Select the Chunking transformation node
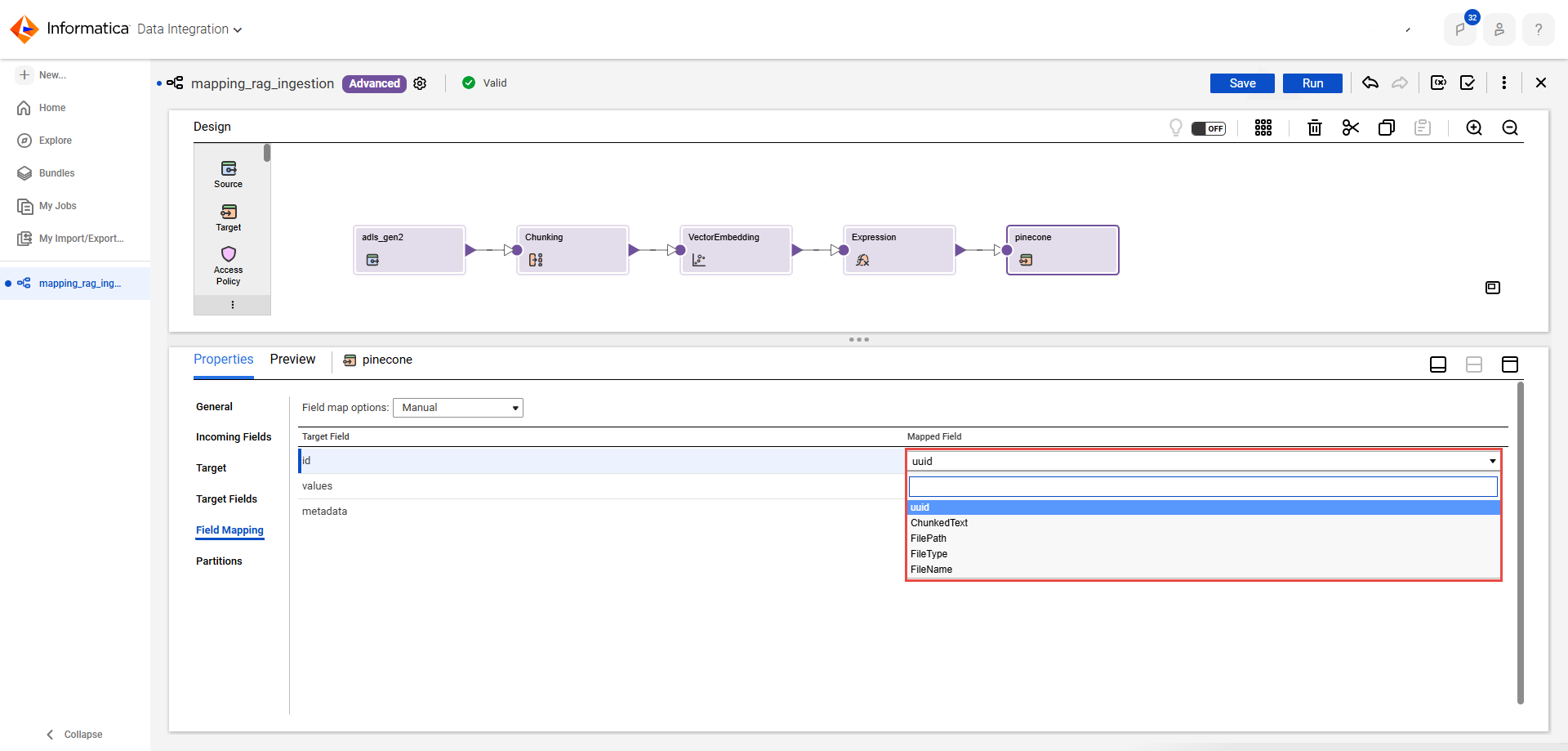Viewport: 1568px width, 751px height. tap(572, 250)
